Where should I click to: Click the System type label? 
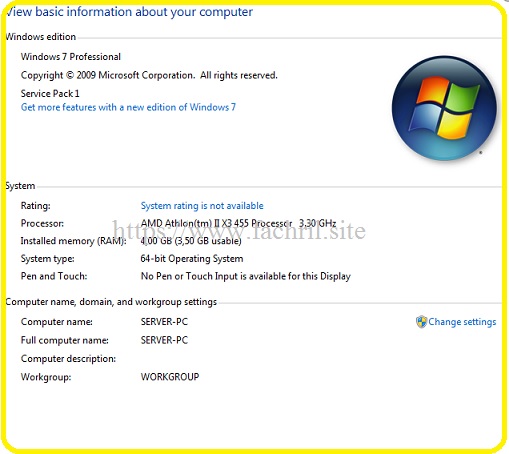pyautogui.click(x=48, y=259)
